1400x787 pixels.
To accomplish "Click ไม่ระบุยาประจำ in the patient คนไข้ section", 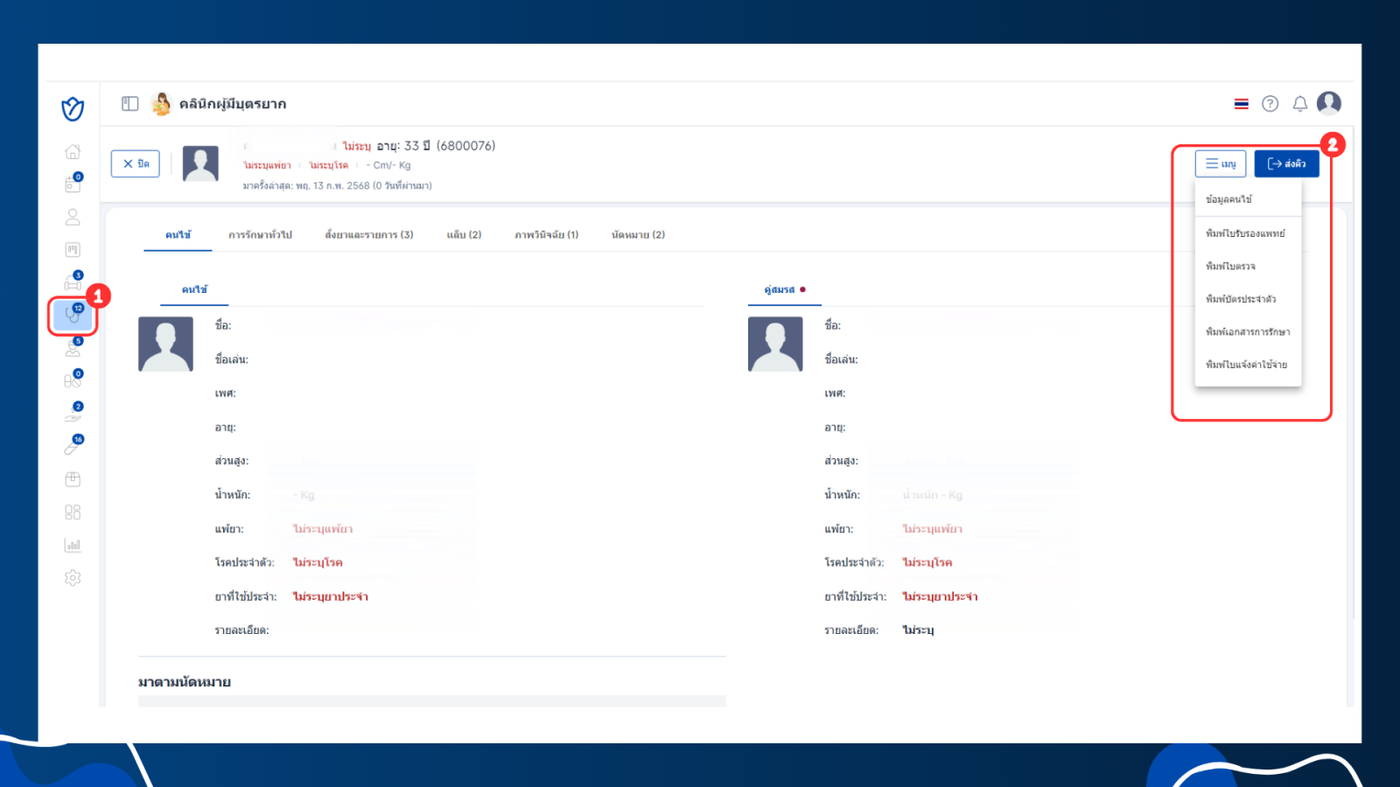I will [x=330, y=597].
